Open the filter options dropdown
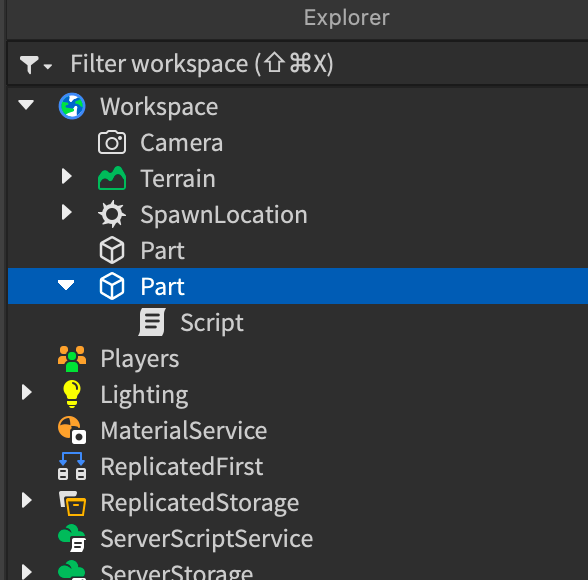Viewport: 588px width, 580px height. pos(36,64)
